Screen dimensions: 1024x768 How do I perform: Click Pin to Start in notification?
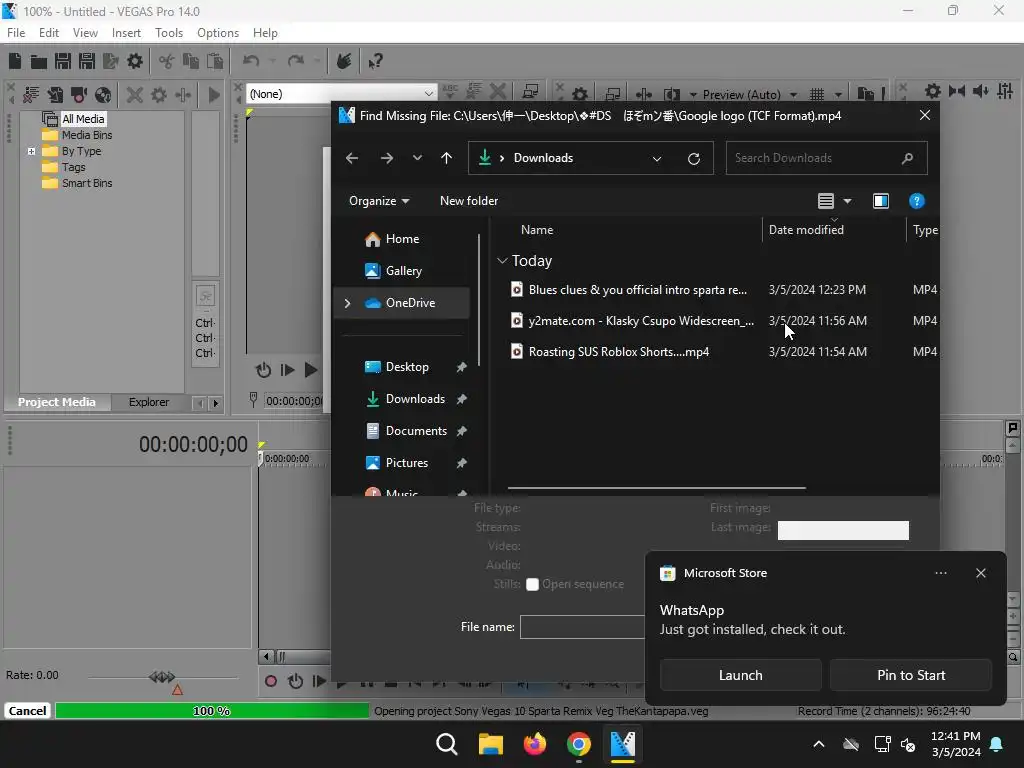coord(911,675)
